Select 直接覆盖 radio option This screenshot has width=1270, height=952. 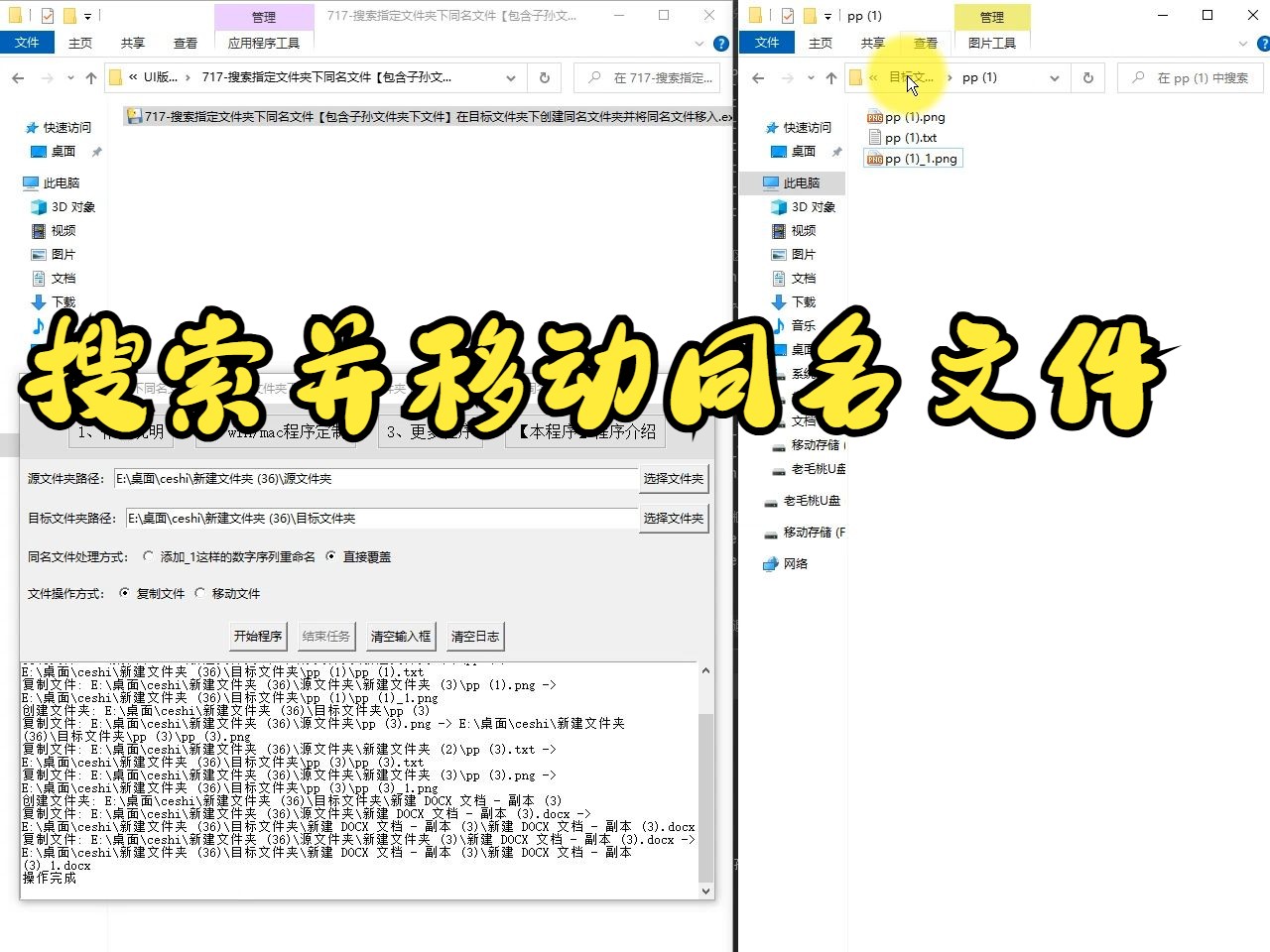[x=358, y=556]
